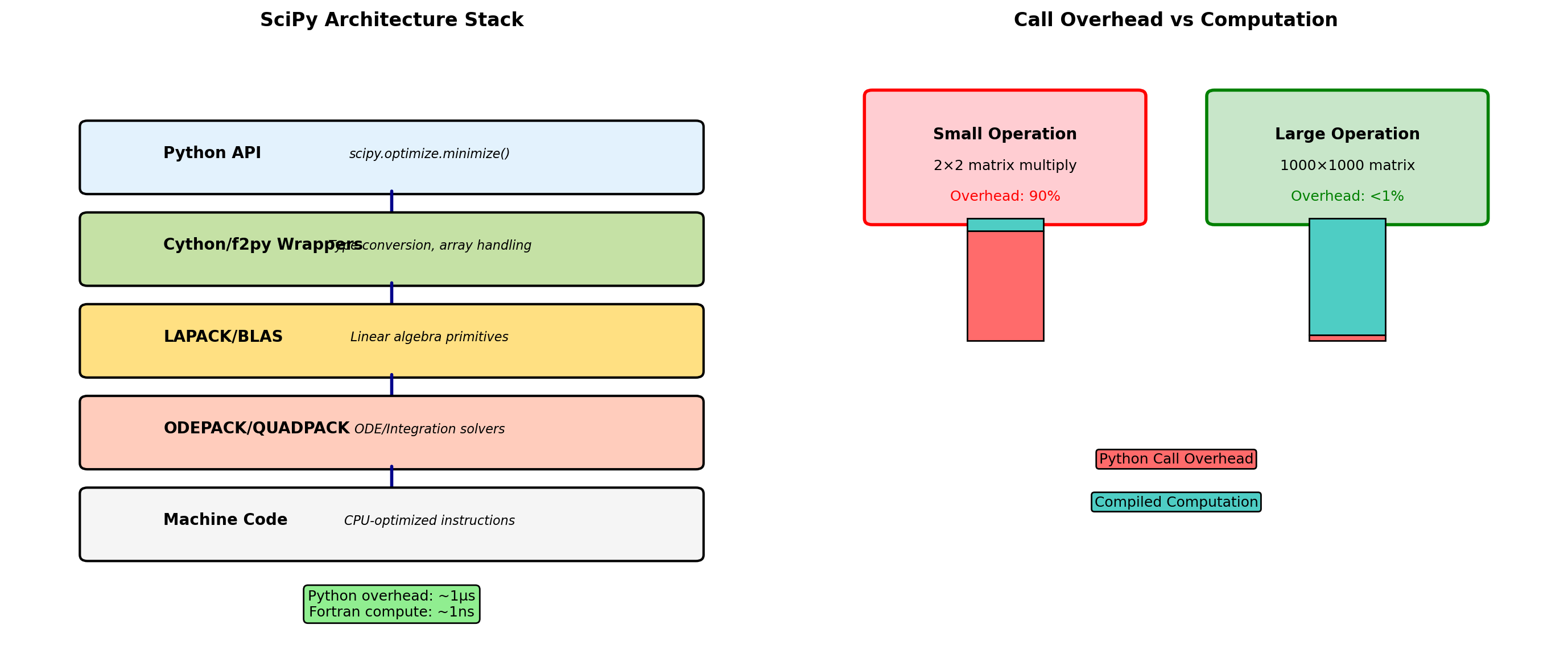This screenshot has height=658, width=1568.
Task: Click the Linear algebra primitives description
Action: (x=429, y=337)
